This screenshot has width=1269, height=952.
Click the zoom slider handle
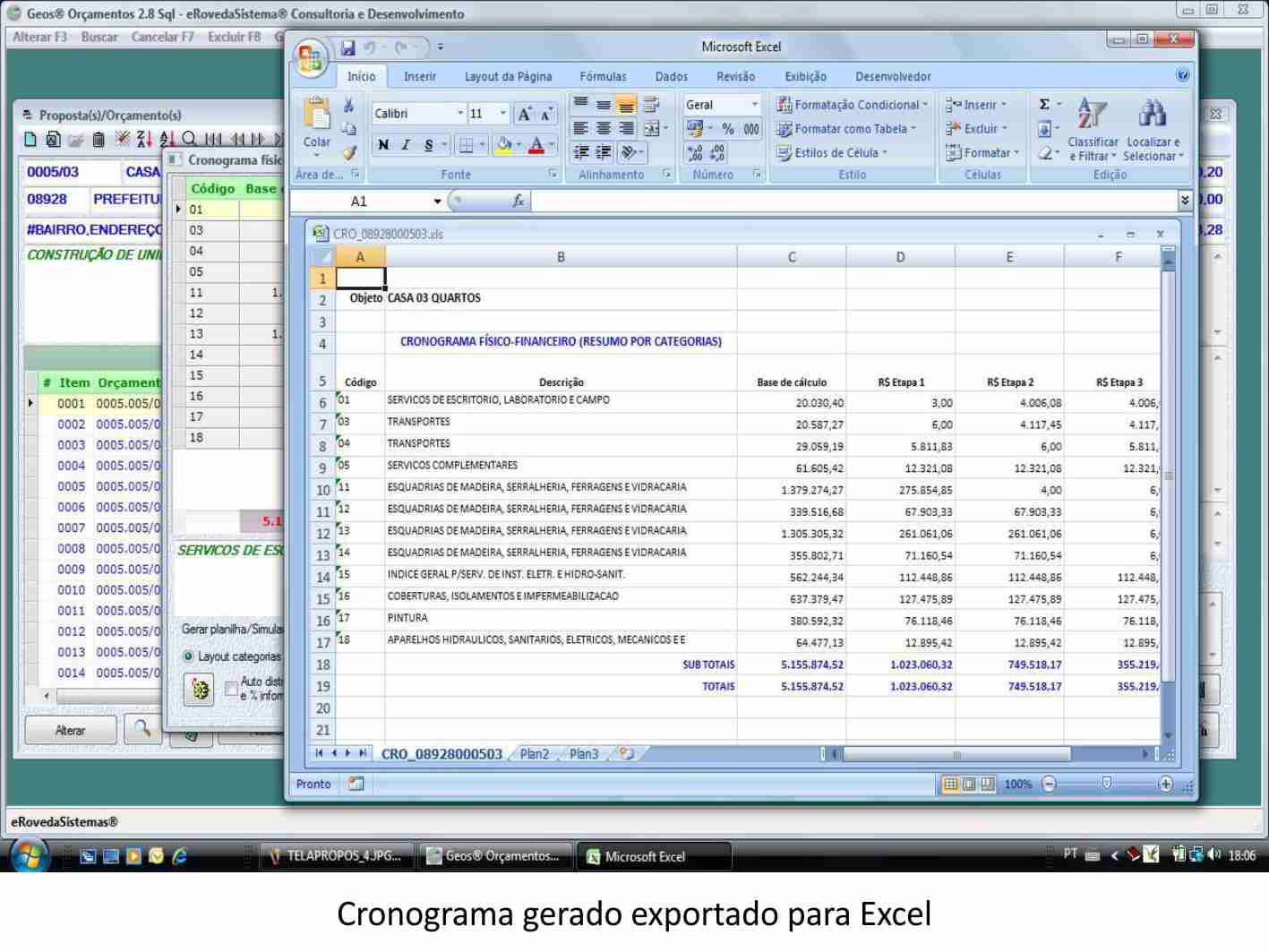pyautogui.click(x=1107, y=784)
